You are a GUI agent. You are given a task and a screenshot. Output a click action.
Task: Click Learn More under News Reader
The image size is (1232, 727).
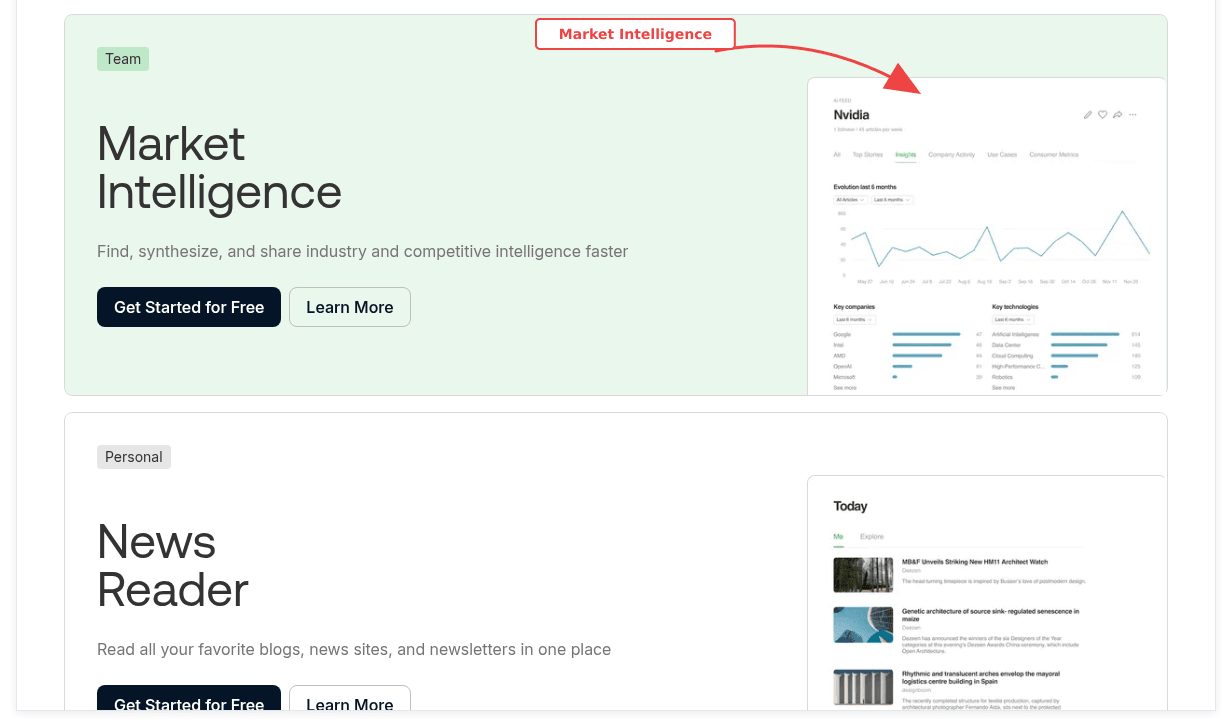(x=349, y=704)
